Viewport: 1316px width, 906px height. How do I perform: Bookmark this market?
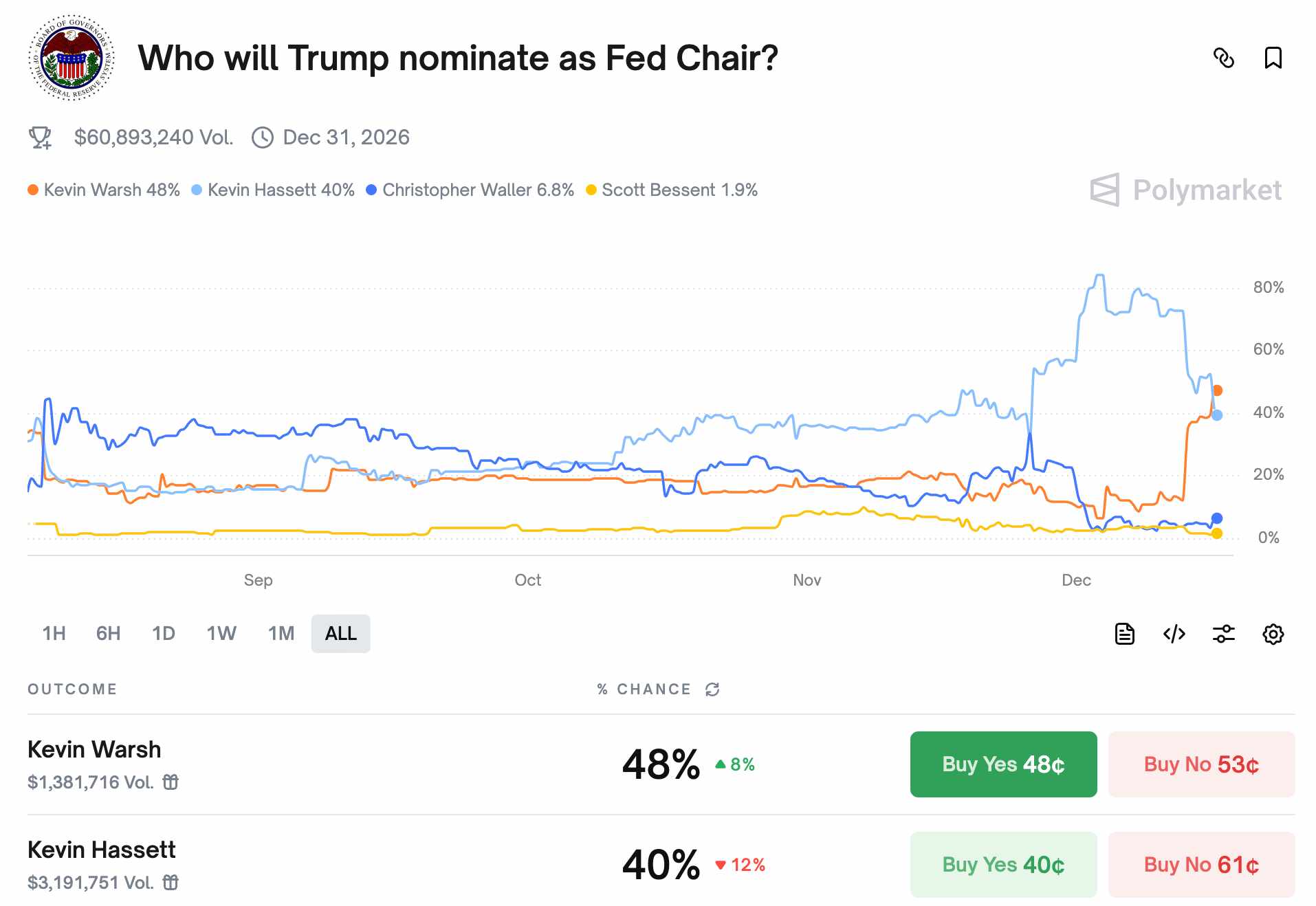click(1273, 58)
